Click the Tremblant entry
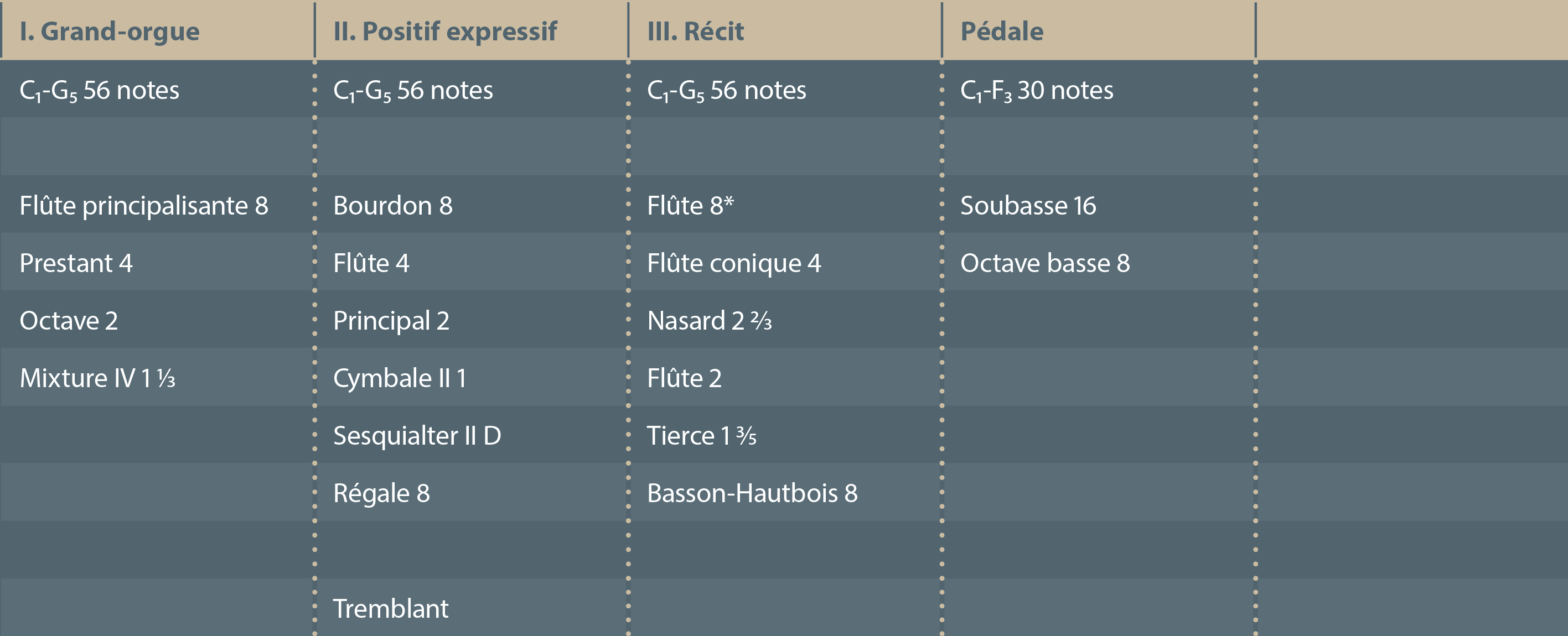This screenshot has width=1568, height=636. point(390,609)
